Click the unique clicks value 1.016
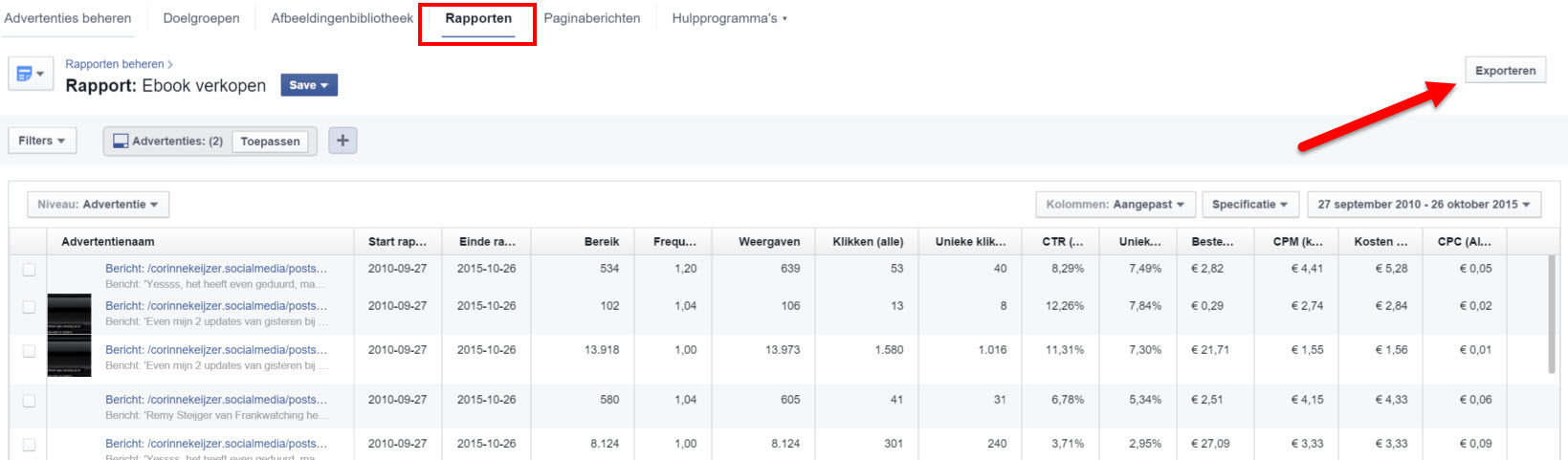This screenshot has height=460, width=1568. tap(992, 350)
